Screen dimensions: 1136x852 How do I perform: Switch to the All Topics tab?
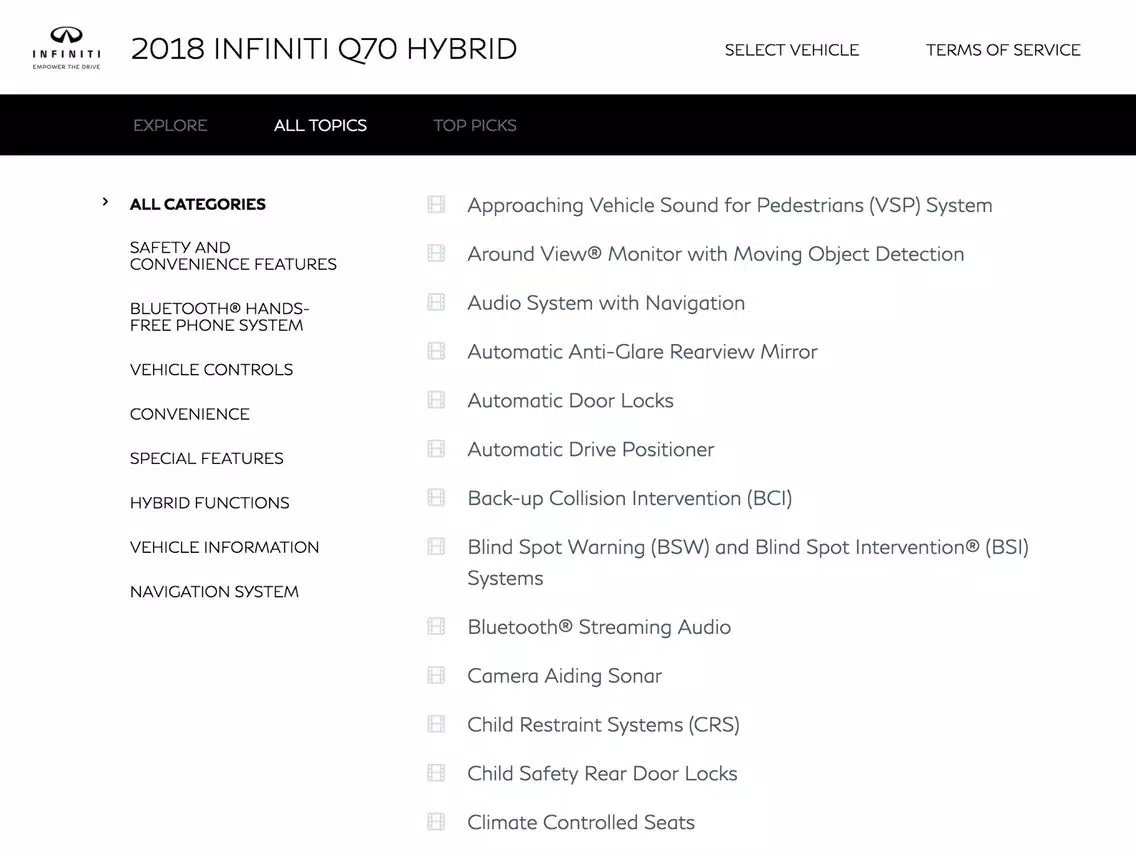pyautogui.click(x=320, y=125)
